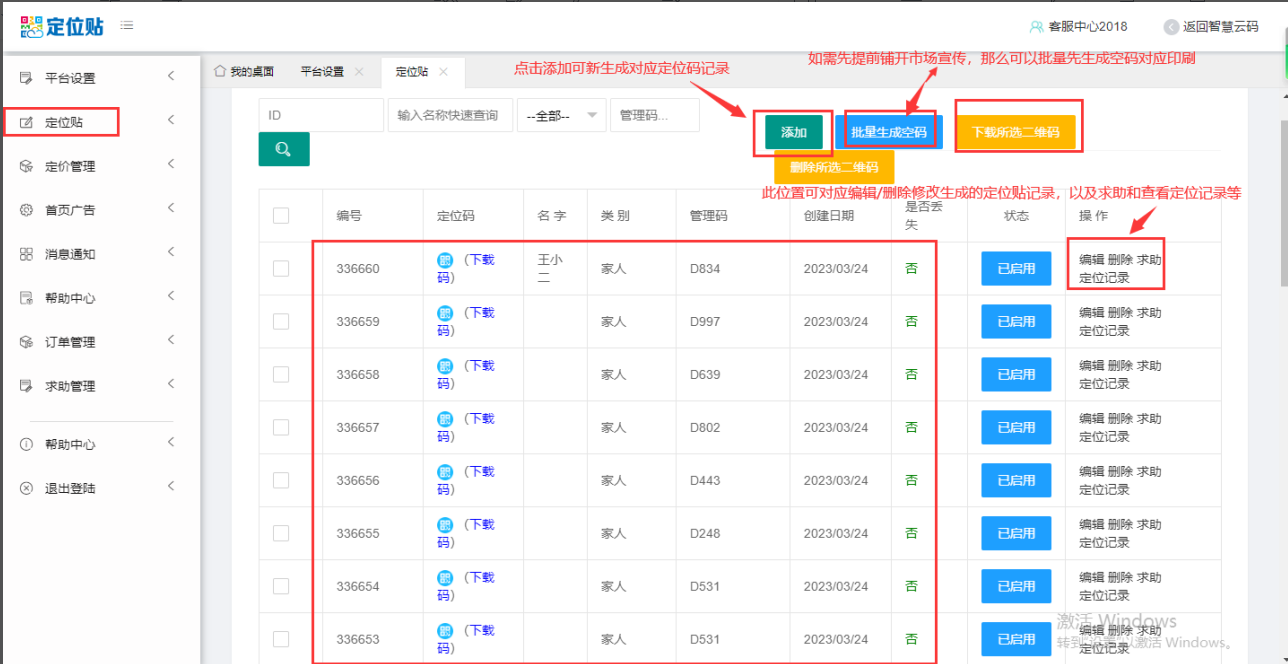
Task: Click QR code icon for row 336657
Action: (445, 419)
